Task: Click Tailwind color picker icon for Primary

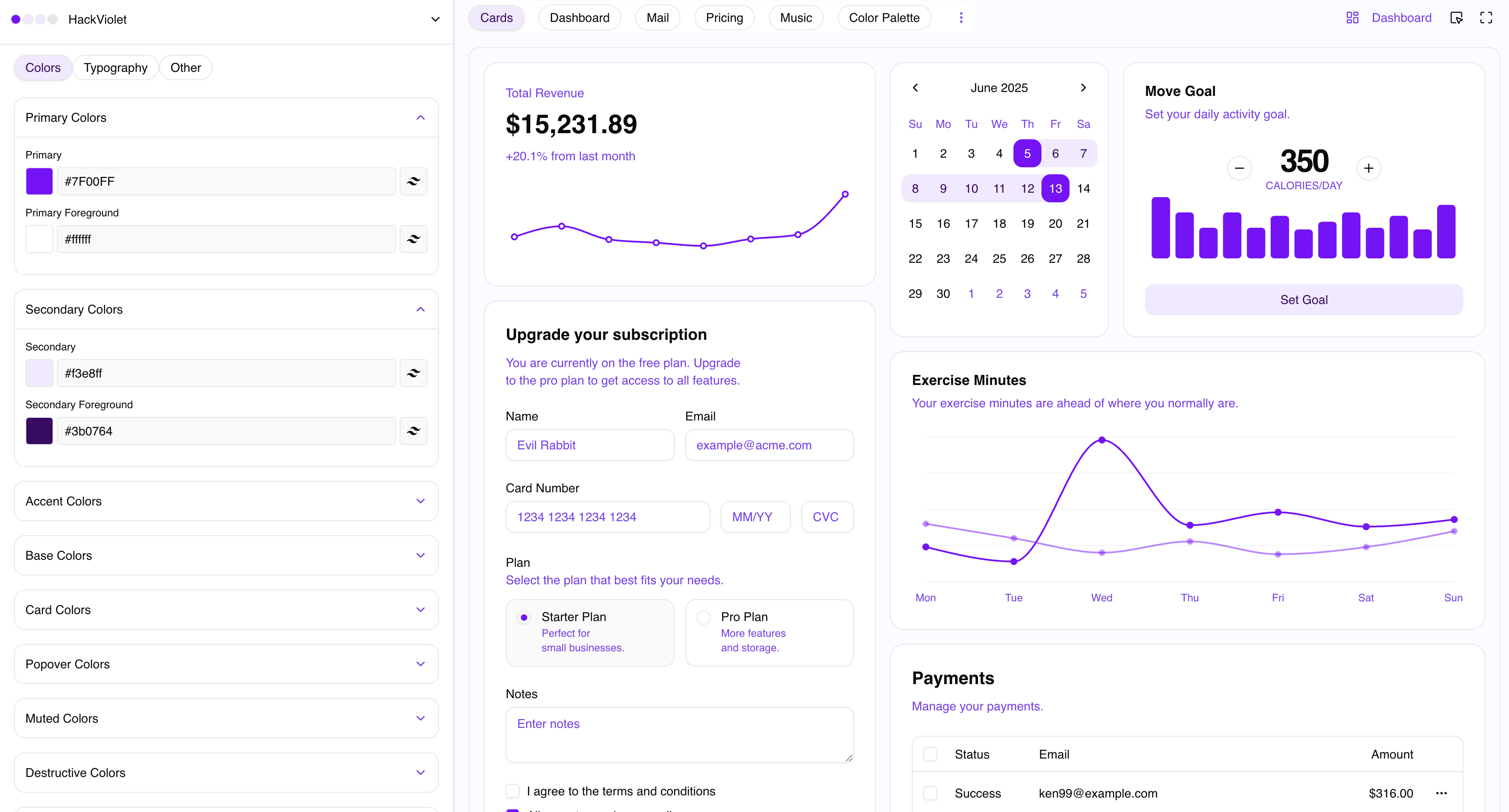Action: pos(413,181)
